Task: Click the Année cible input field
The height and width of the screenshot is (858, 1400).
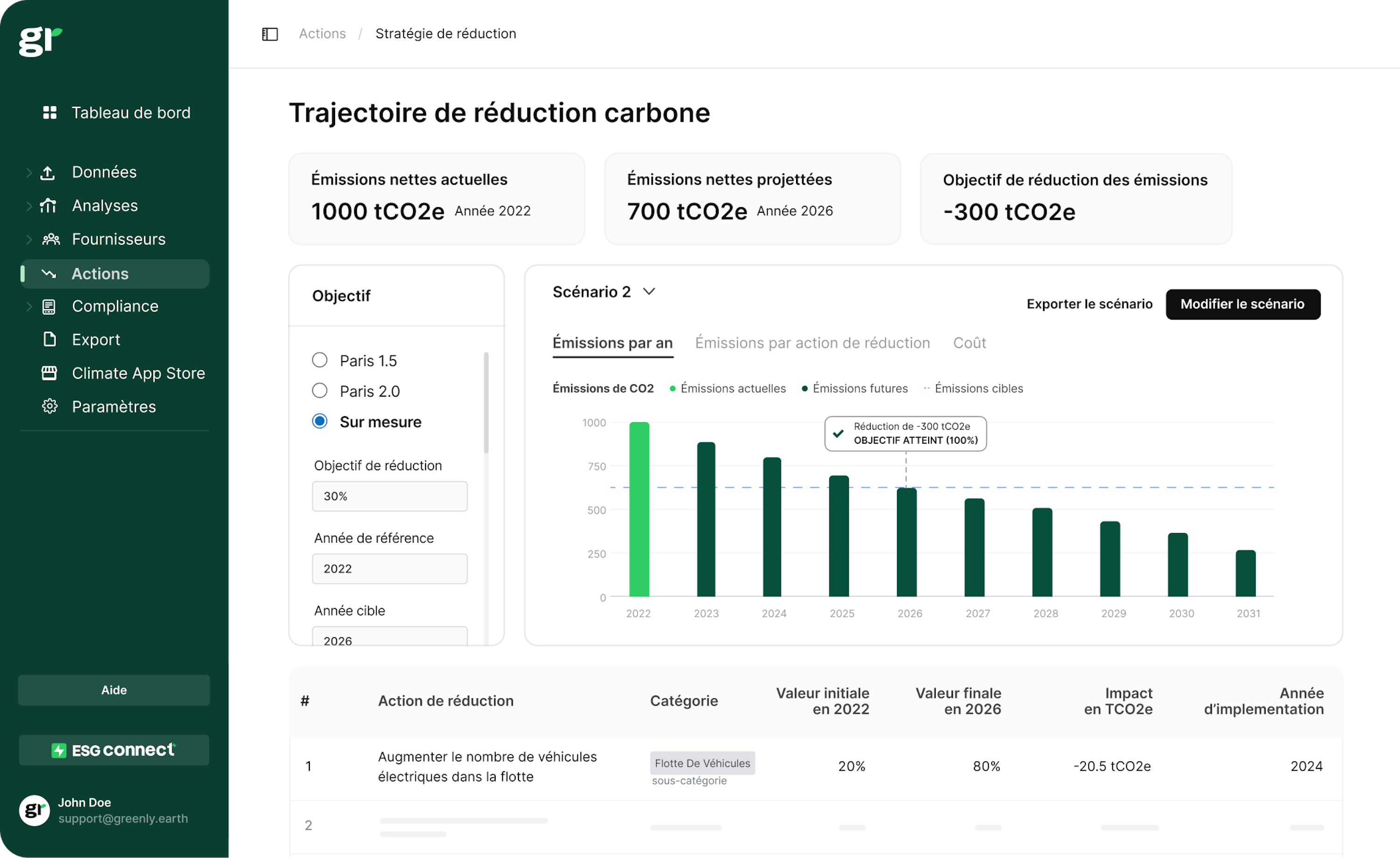Action: coord(389,640)
